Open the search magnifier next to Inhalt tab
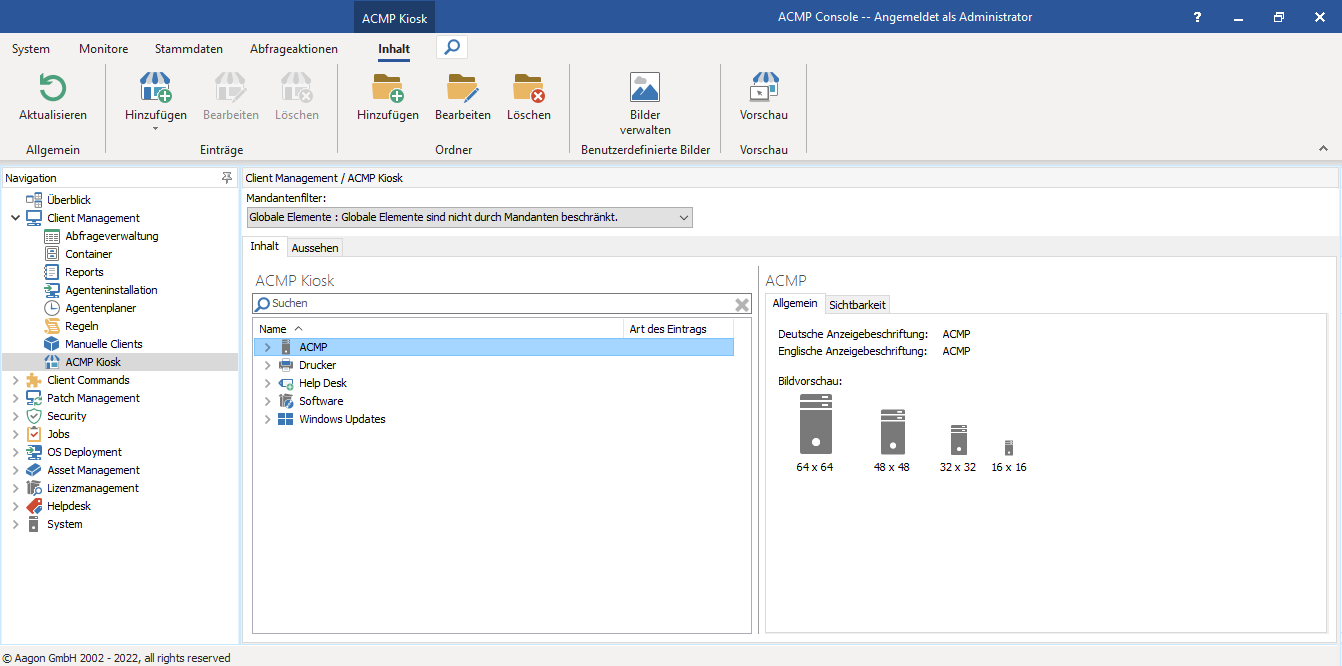 (x=451, y=46)
